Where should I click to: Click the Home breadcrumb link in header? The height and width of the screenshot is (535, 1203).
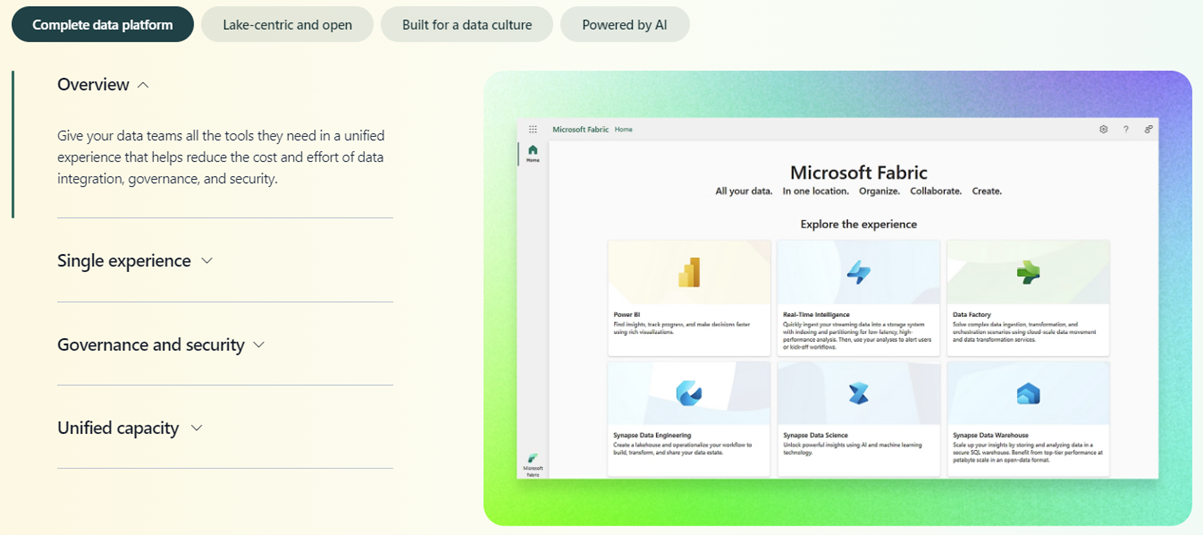623,129
